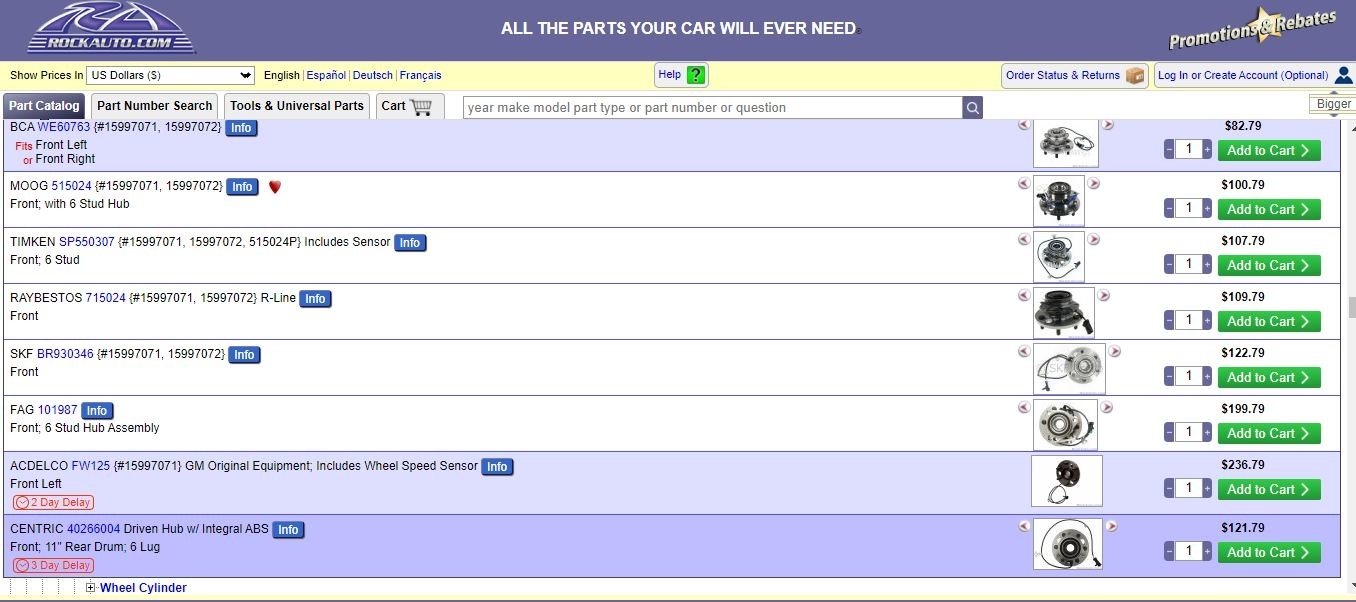1356x602 pixels.
Task: Click the Bigger text button
Action: click(x=1333, y=104)
